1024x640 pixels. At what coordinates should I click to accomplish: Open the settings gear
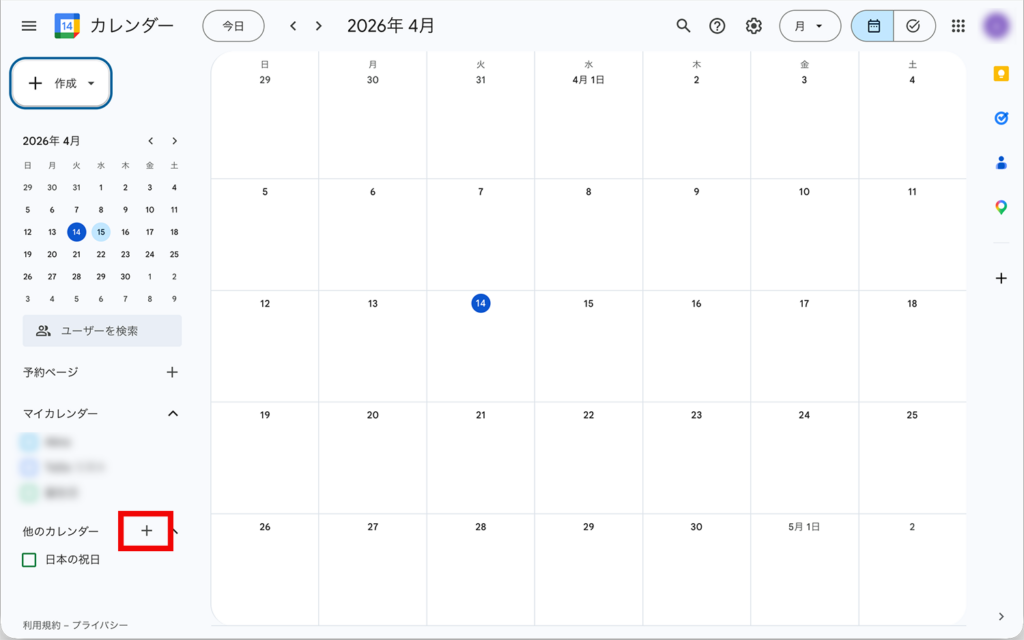[x=755, y=26]
